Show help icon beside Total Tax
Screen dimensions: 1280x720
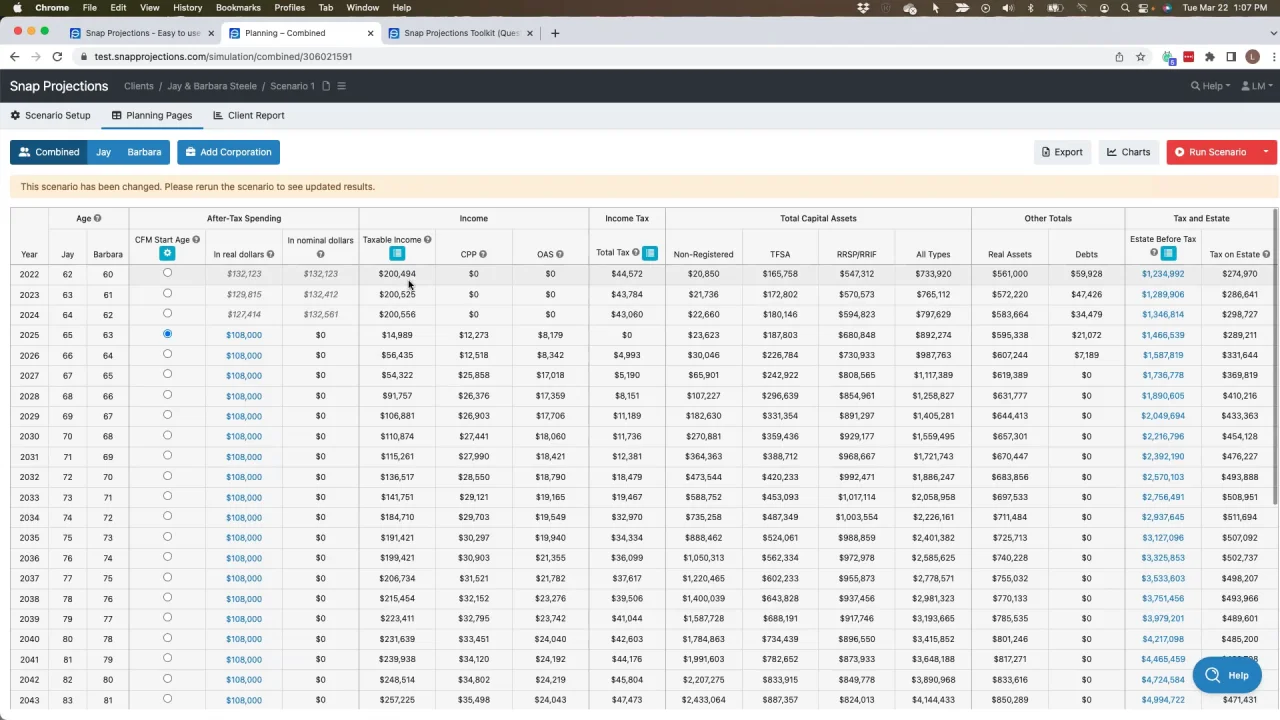click(x=635, y=252)
